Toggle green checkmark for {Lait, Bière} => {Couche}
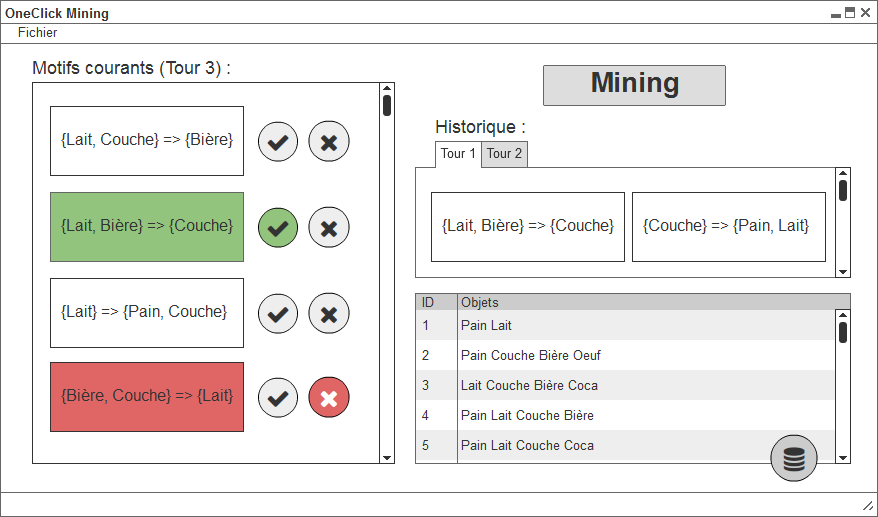The image size is (878, 517). [278, 227]
